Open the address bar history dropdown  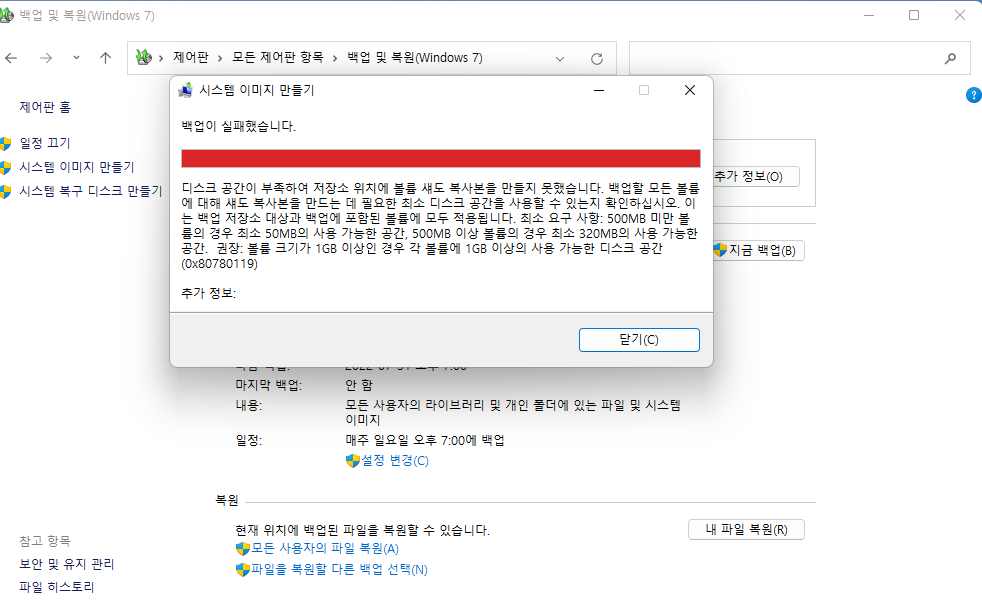(560, 59)
